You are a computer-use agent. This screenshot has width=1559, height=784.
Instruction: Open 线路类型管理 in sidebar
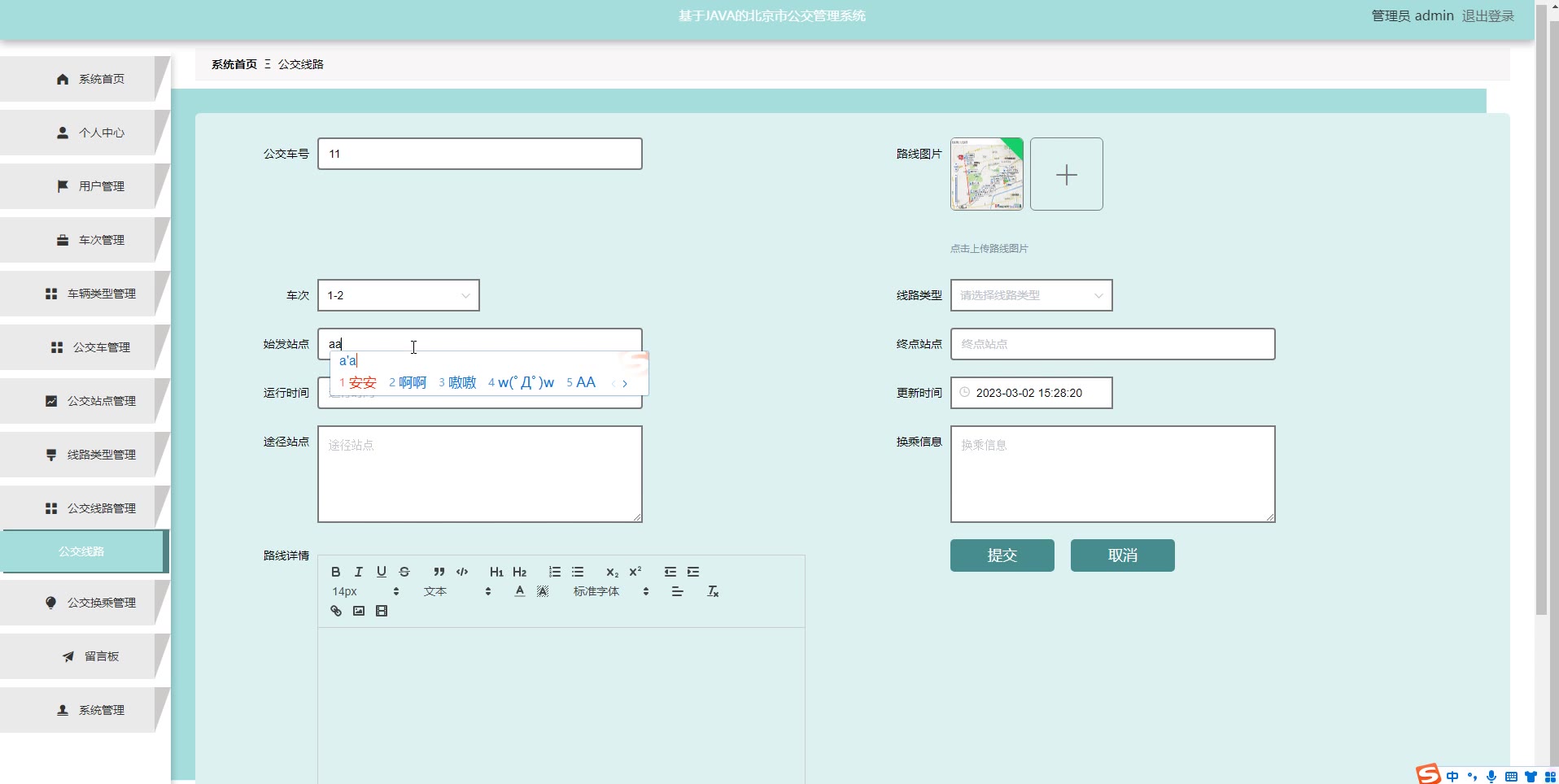[x=85, y=455]
